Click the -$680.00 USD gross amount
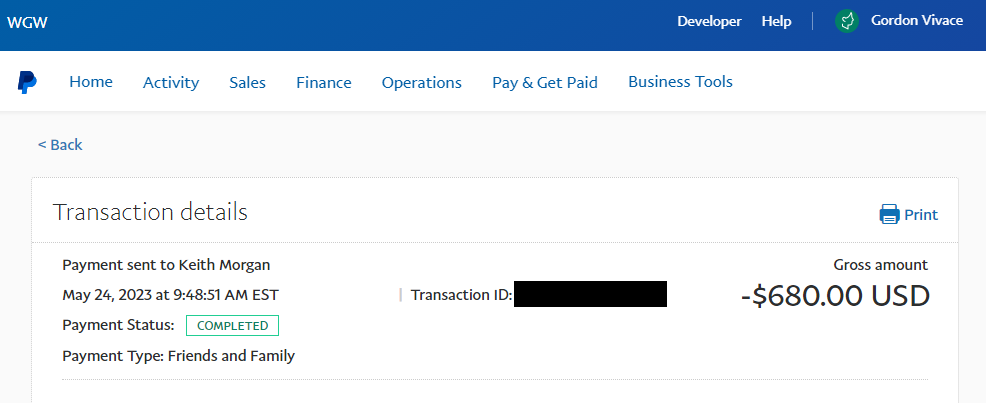The image size is (986, 403). (x=835, y=296)
